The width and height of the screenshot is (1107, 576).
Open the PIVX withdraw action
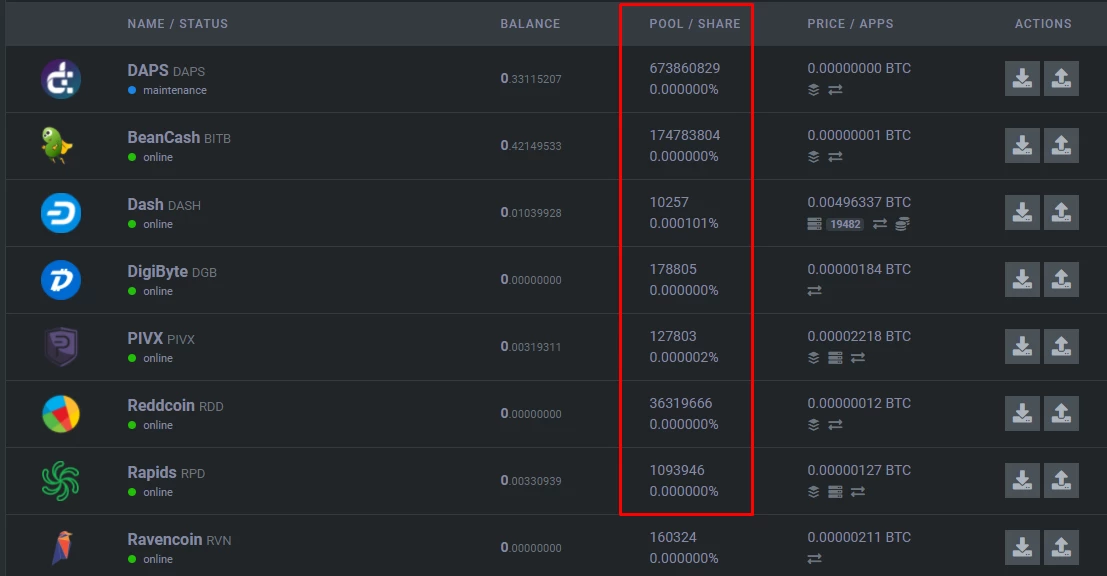point(1061,347)
